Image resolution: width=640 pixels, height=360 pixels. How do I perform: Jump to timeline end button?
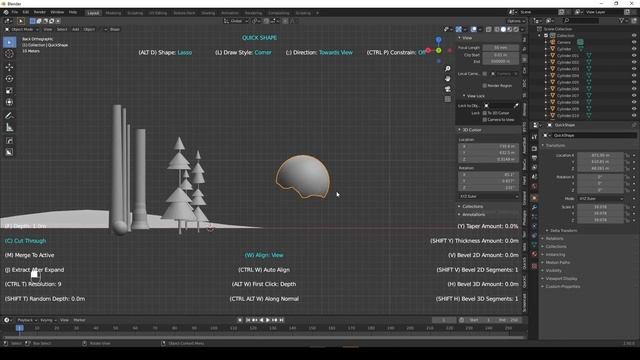click(281, 320)
